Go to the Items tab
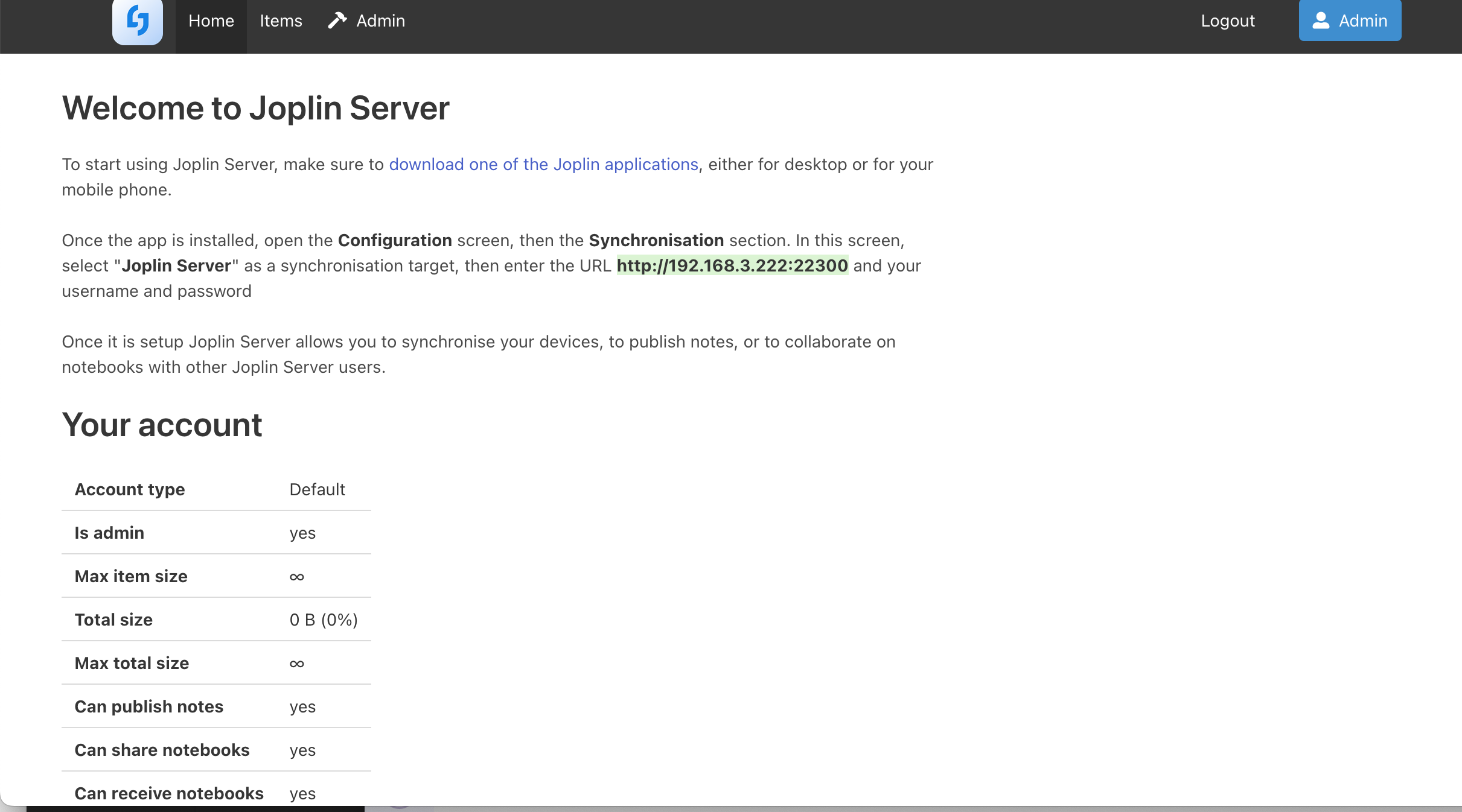The height and width of the screenshot is (812, 1462). coord(281,21)
